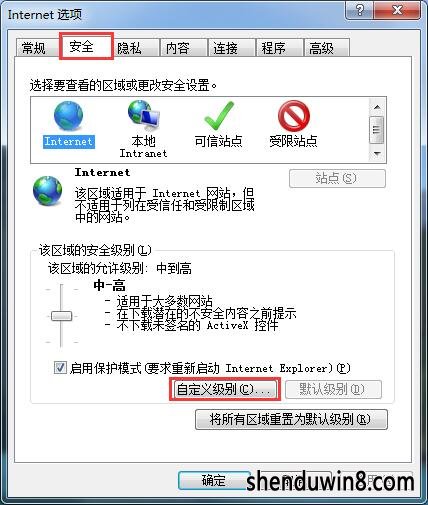
Task: Switch to the 常规 tab
Action: pos(34,48)
